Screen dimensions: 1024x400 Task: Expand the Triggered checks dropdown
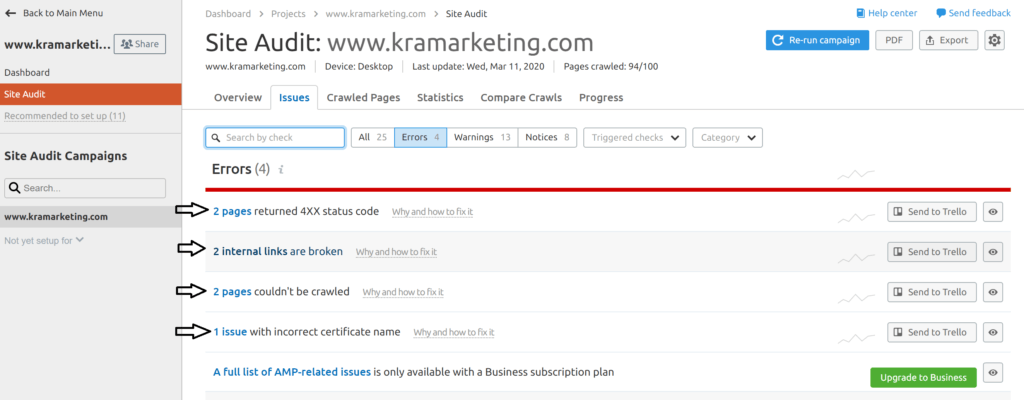click(x=635, y=137)
